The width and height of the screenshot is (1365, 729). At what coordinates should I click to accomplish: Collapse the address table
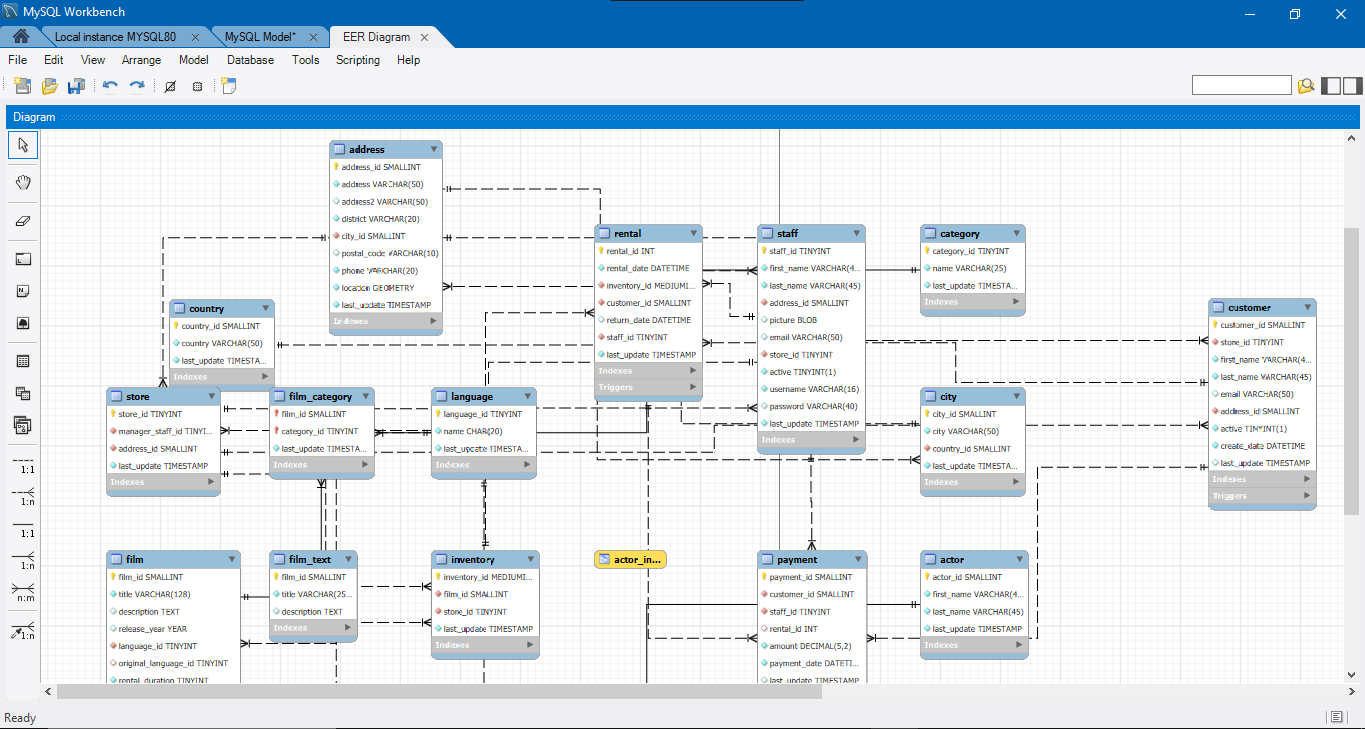(433, 149)
